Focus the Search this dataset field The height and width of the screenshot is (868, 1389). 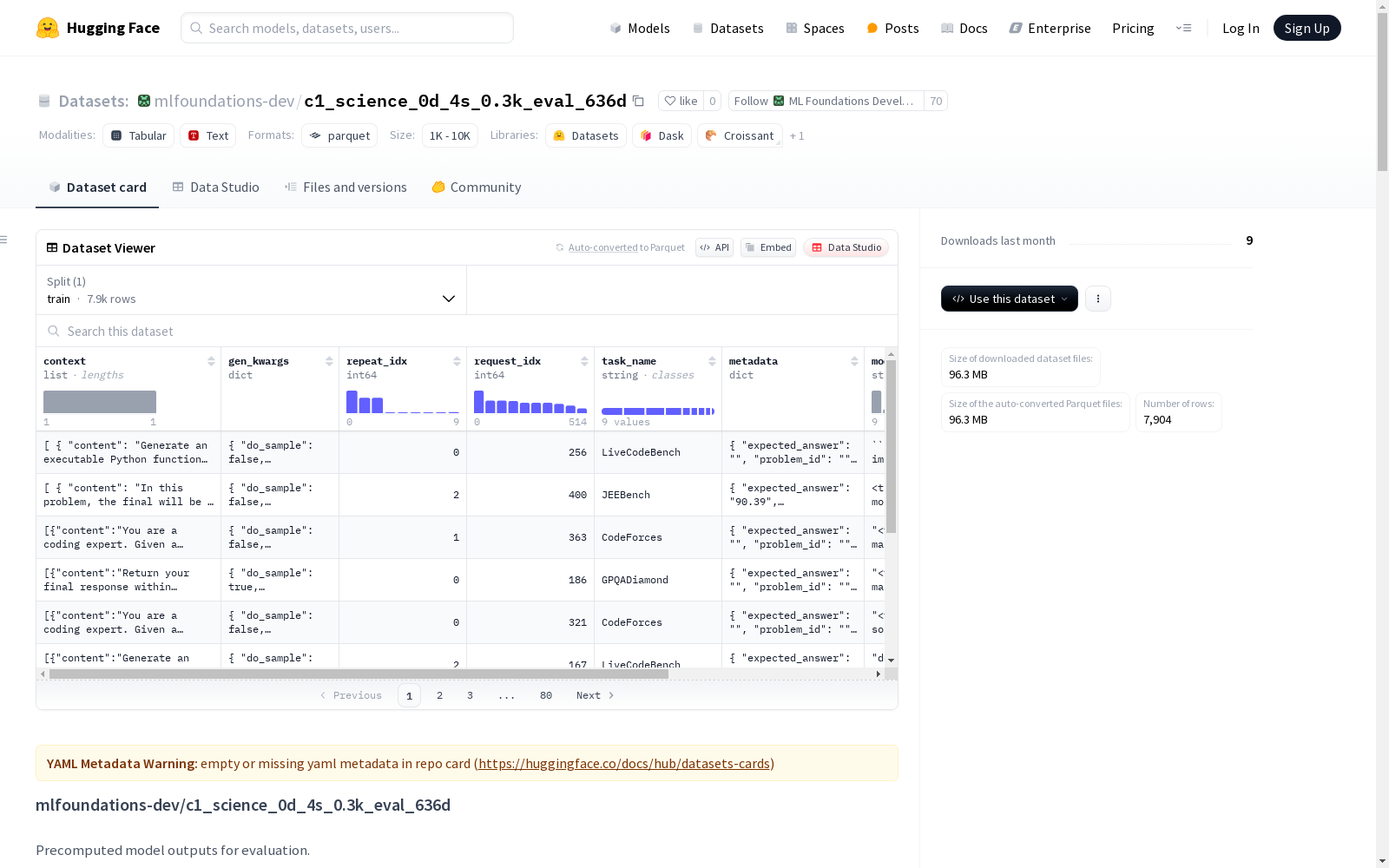pos(467,332)
